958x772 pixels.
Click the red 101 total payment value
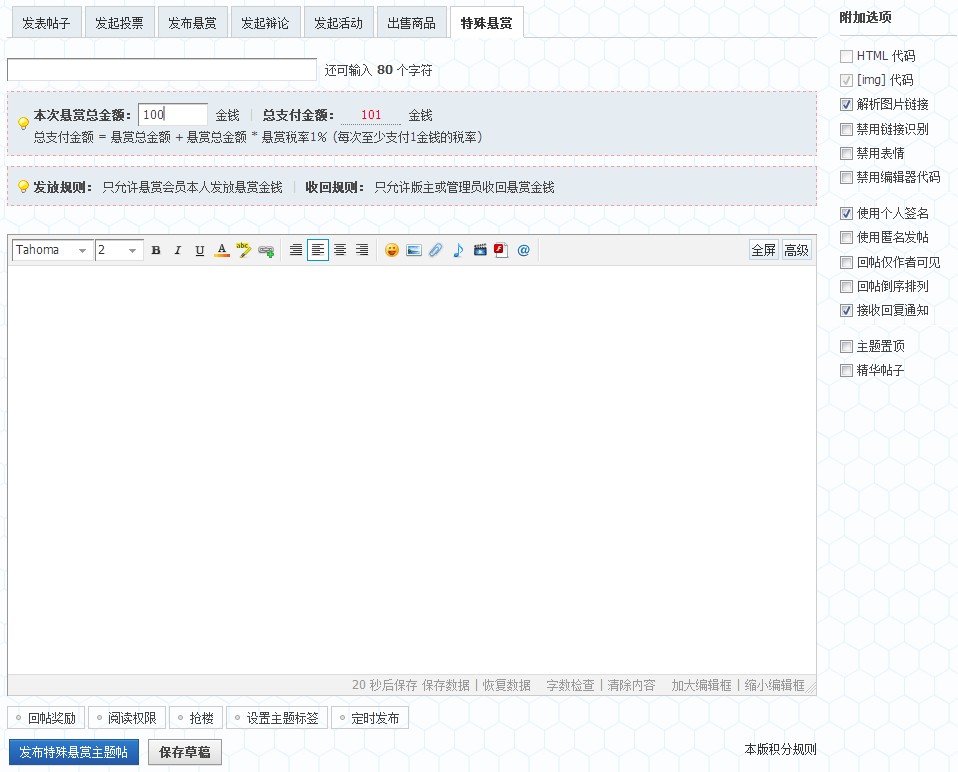click(x=371, y=115)
